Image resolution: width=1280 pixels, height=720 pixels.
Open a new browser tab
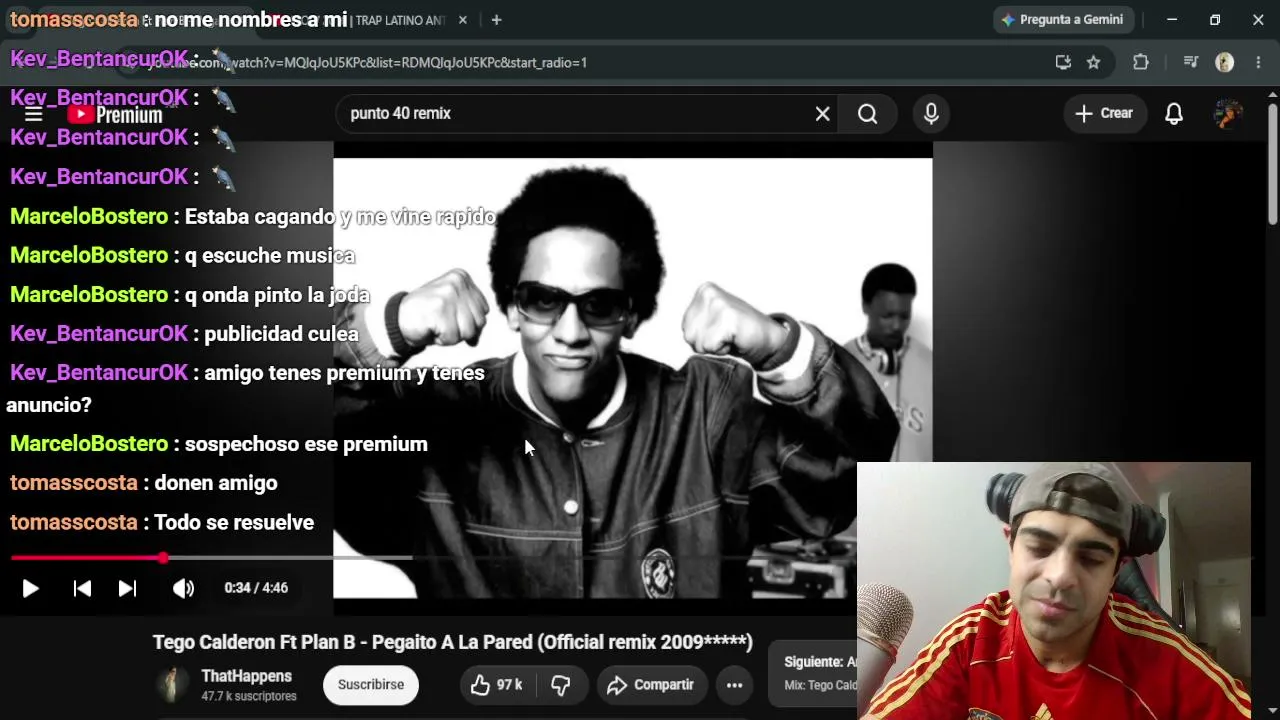pyautogui.click(x=496, y=20)
